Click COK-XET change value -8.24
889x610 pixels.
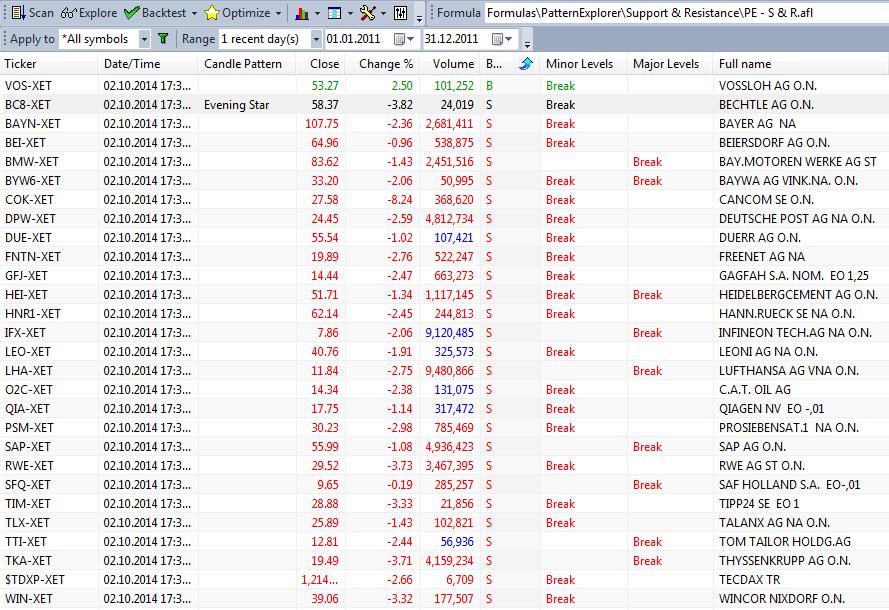(x=400, y=200)
